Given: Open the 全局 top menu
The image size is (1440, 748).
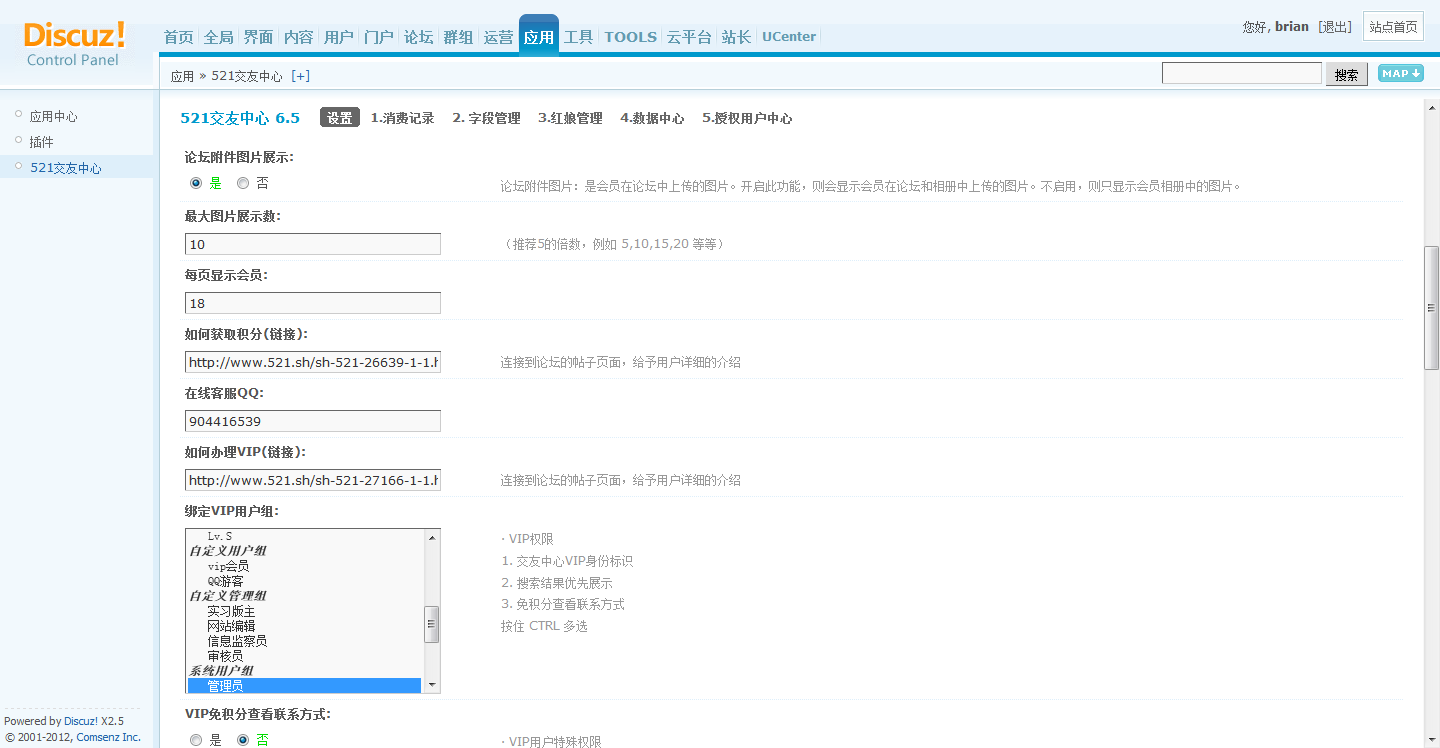Looking at the screenshot, I should tap(219, 37).
